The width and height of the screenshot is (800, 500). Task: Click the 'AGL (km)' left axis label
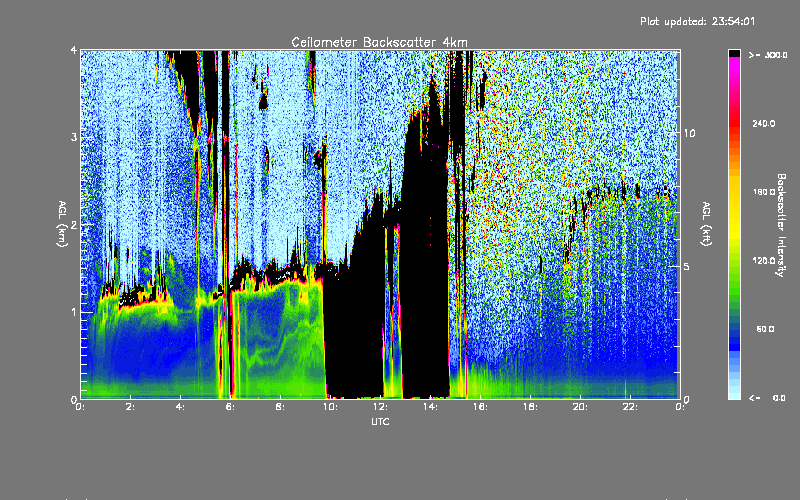click(62, 224)
